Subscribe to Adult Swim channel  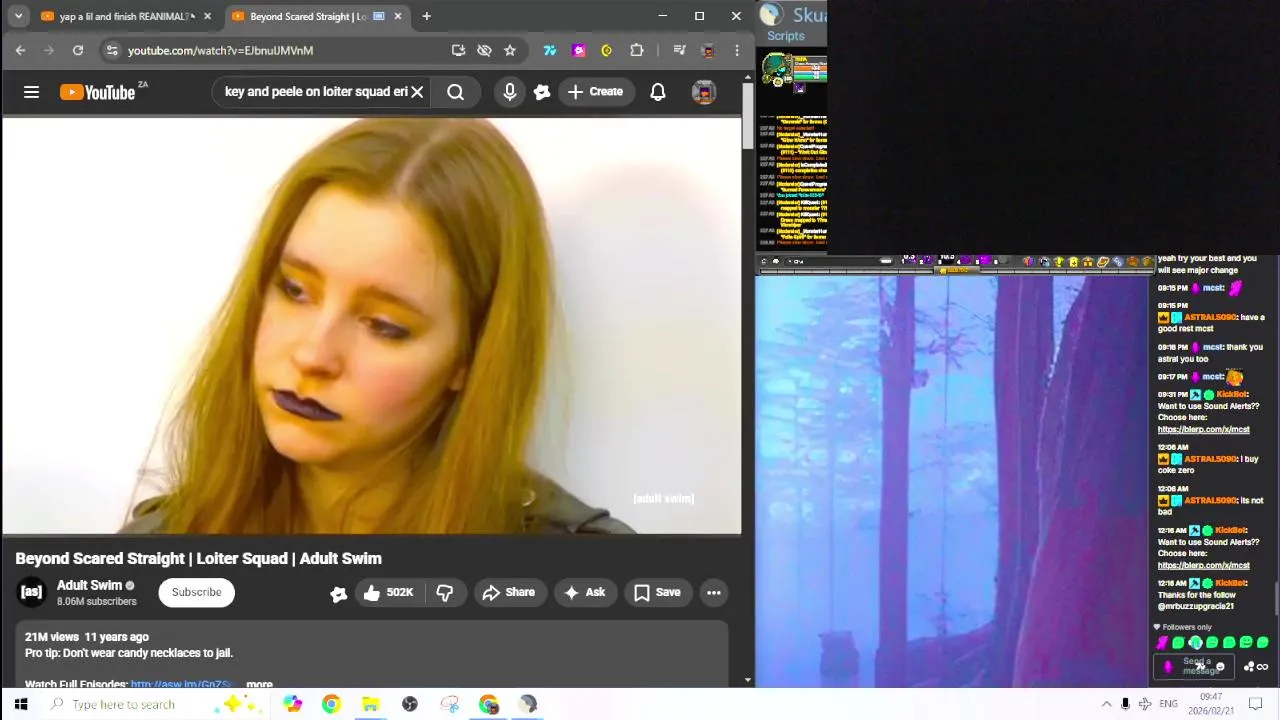(x=196, y=592)
